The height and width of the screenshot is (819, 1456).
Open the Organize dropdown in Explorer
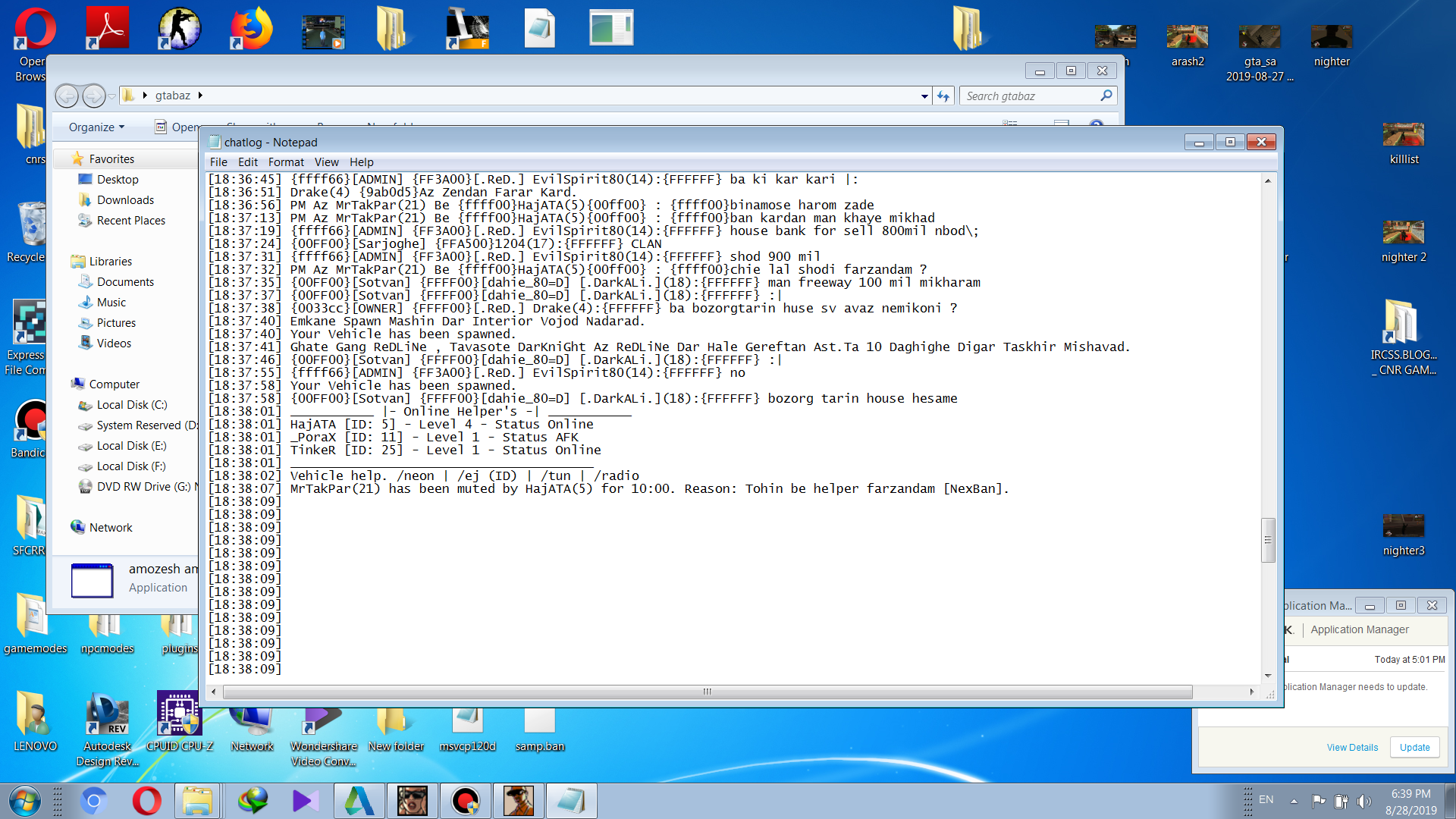point(96,127)
